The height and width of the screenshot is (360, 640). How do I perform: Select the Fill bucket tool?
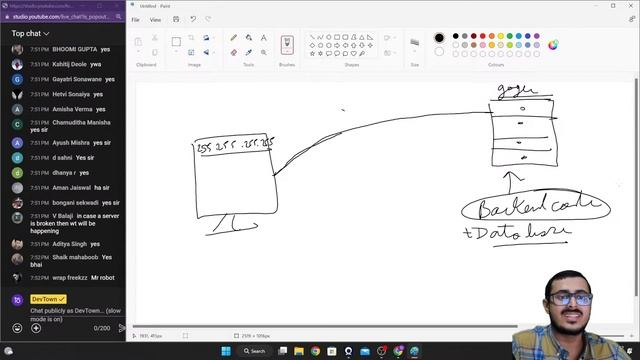249,38
